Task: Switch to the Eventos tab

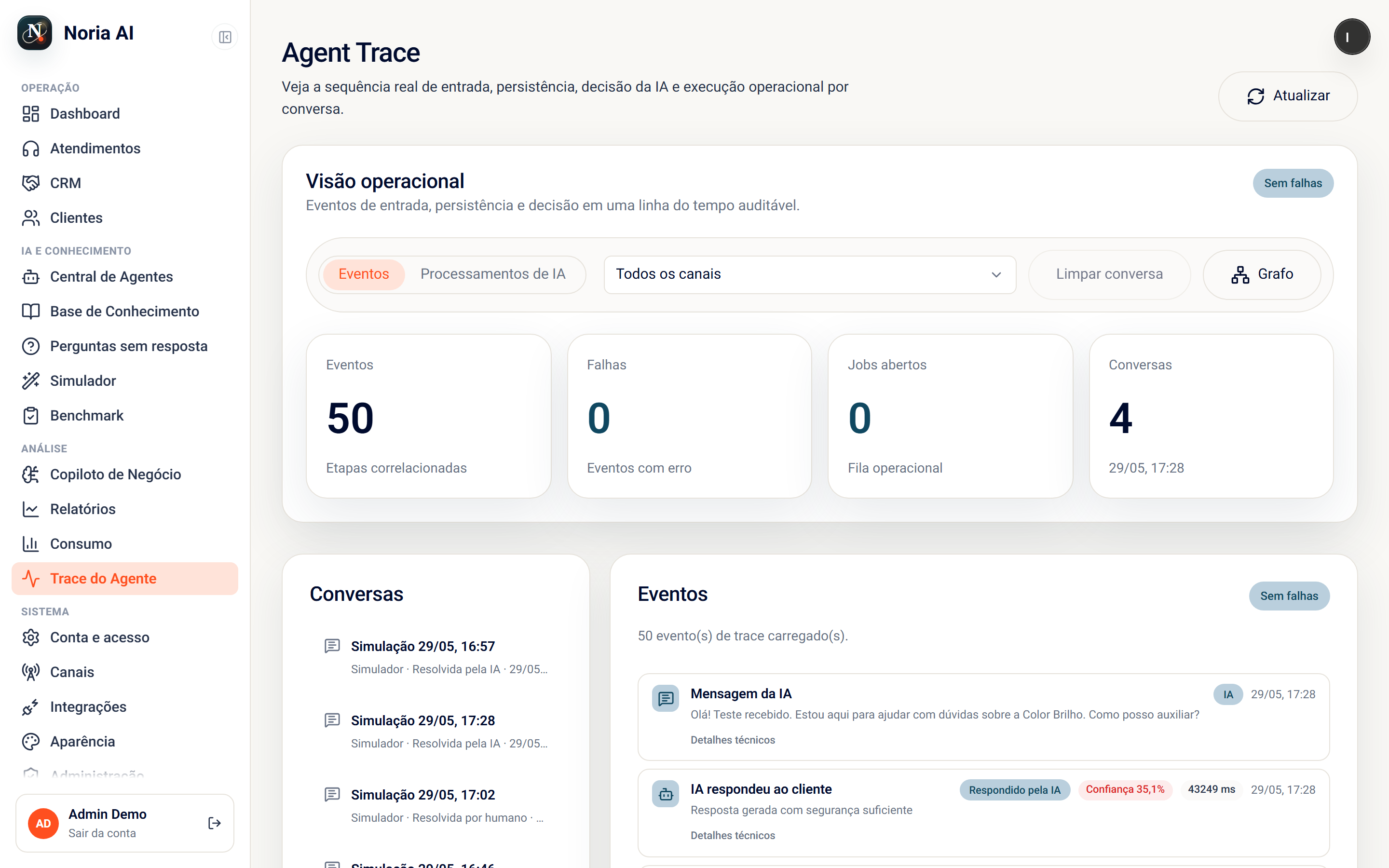Action: (x=364, y=274)
